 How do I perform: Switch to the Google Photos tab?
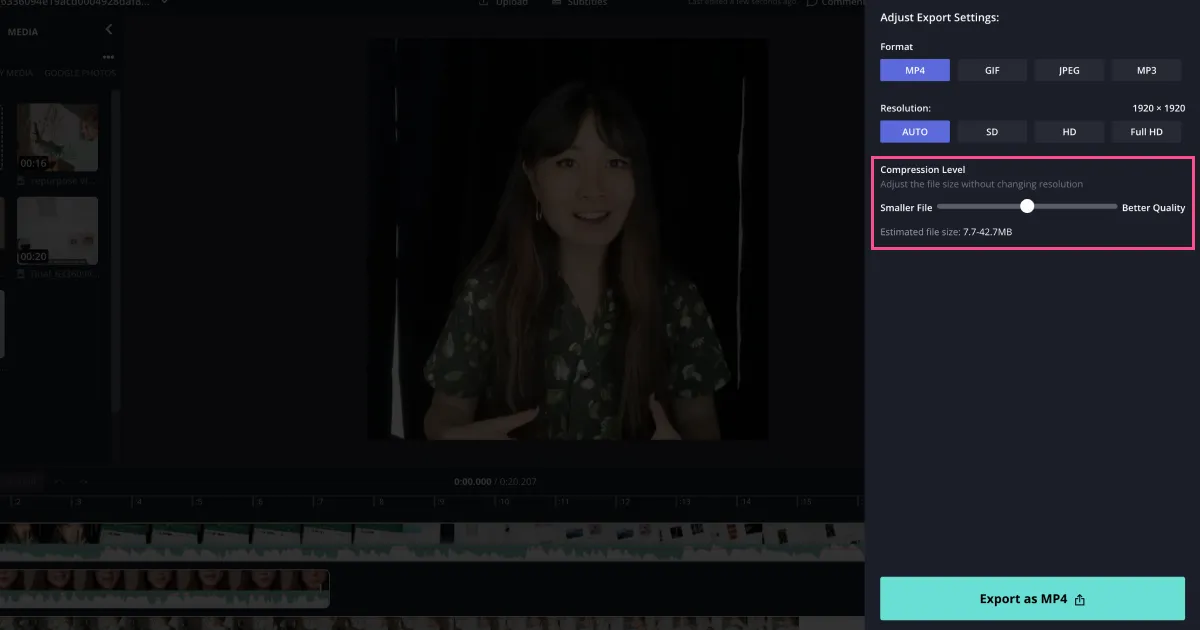point(80,73)
